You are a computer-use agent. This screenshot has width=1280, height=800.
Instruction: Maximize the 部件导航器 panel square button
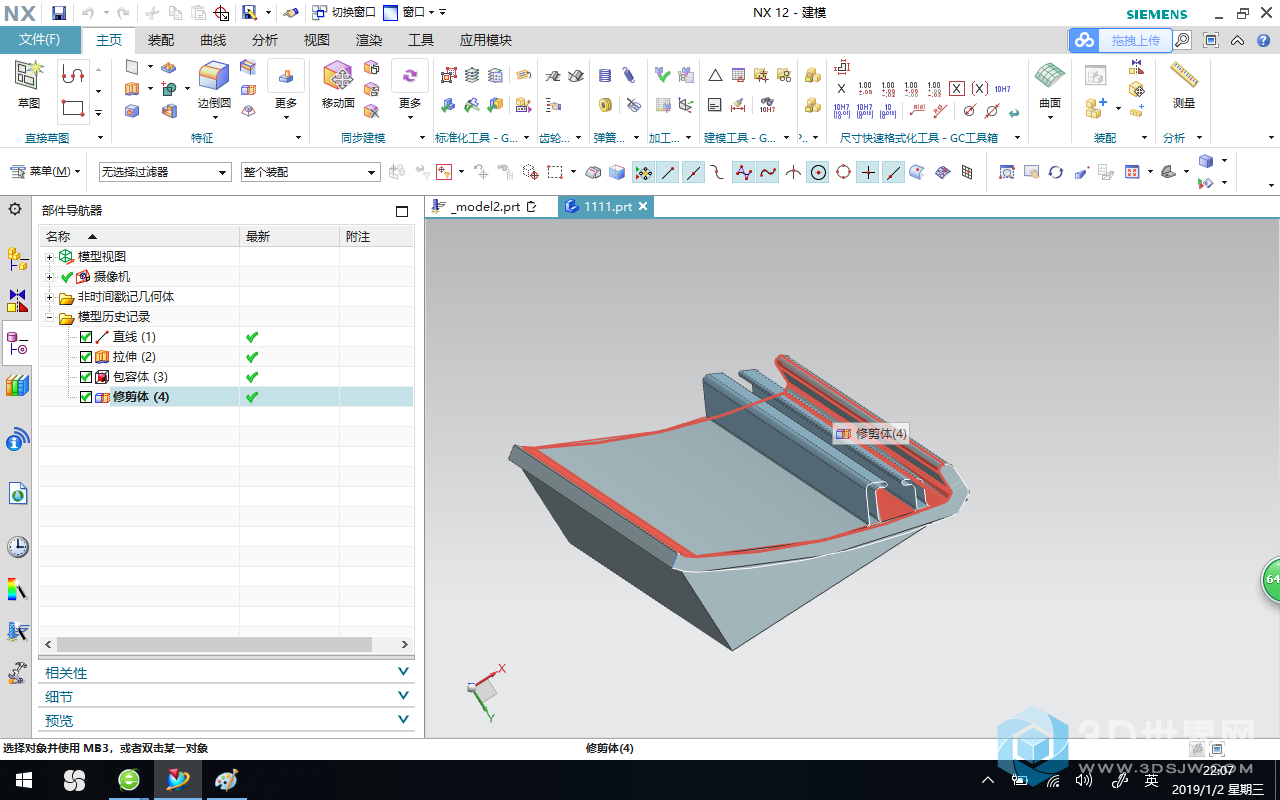pyautogui.click(x=402, y=211)
